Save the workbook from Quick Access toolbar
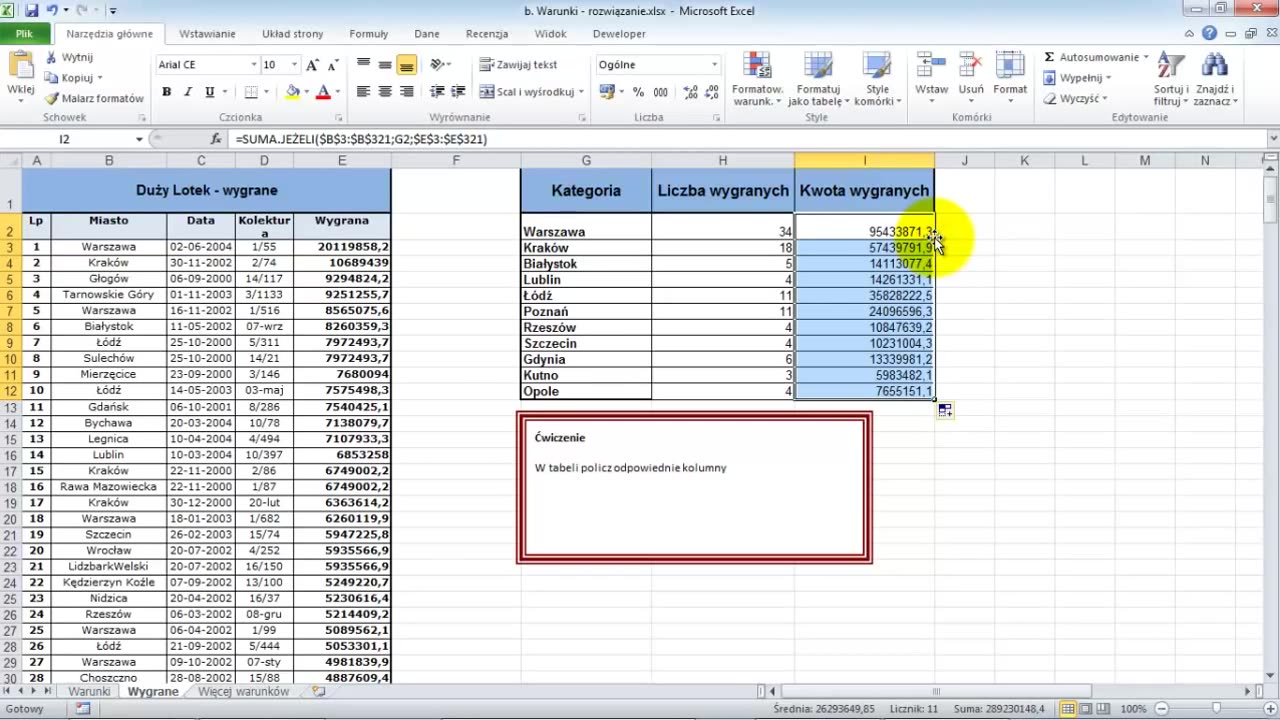Image resolution: width=1280 pixels, height=720 pixels. [x=31, y=11]
